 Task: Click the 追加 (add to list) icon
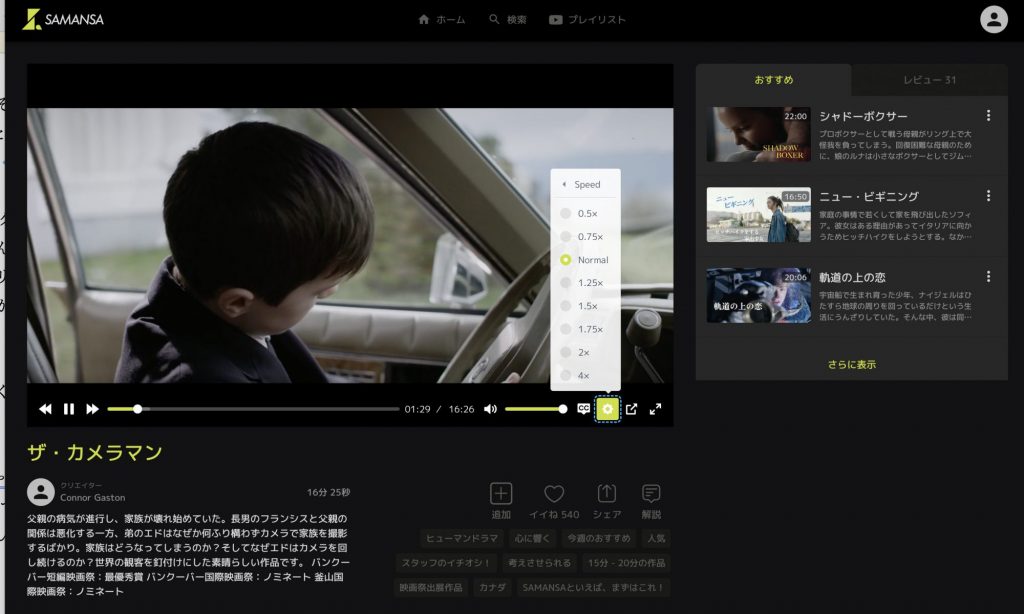click(500, 495)
